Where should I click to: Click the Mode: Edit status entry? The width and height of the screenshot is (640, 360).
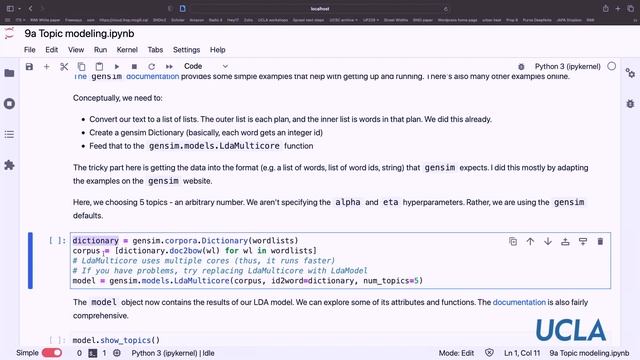click(456, 353)
